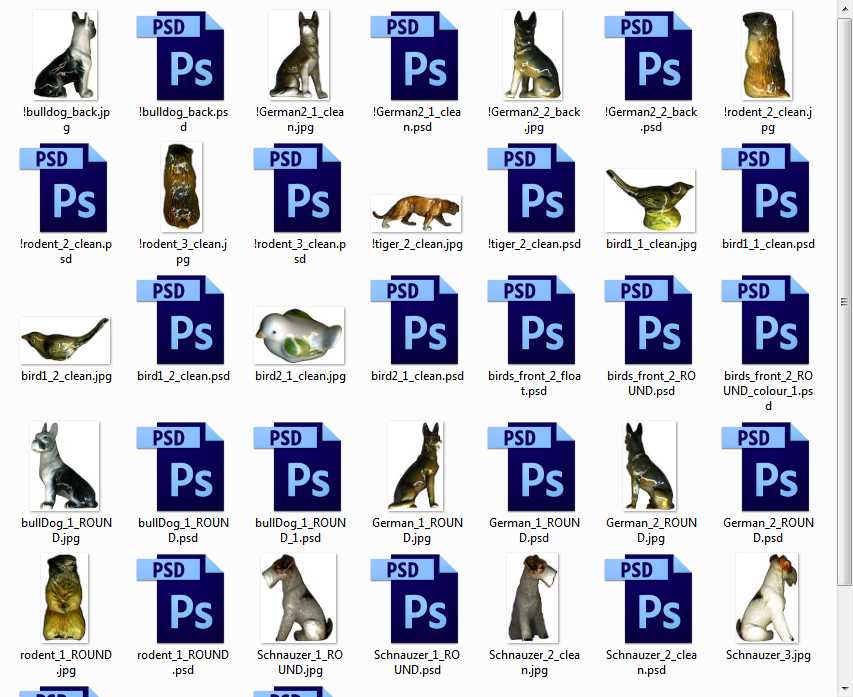Select the bird2_1_clean.jpg thumbnail
Image resolution: width=853 pixels, height=697 pixels.
299,335
